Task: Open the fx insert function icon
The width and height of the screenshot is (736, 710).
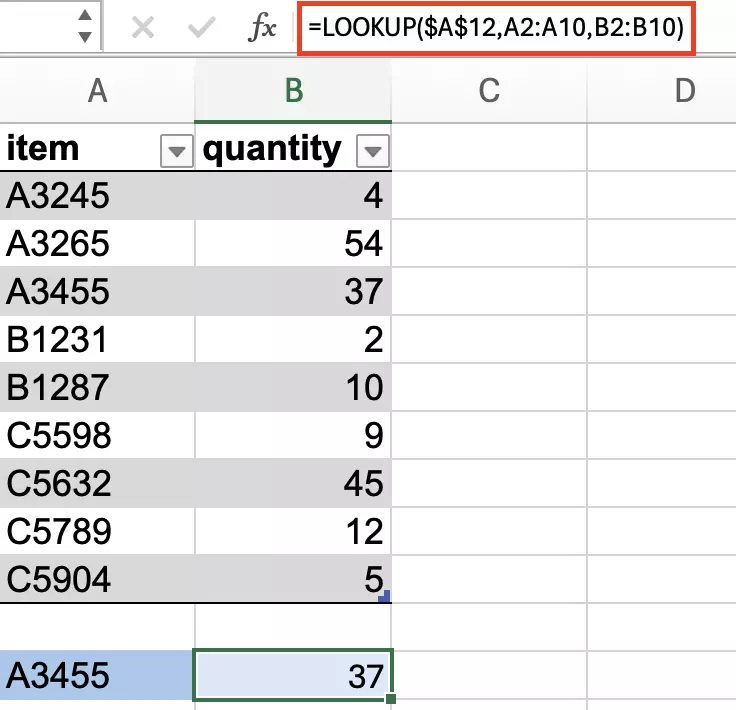Action: (262, 28)
